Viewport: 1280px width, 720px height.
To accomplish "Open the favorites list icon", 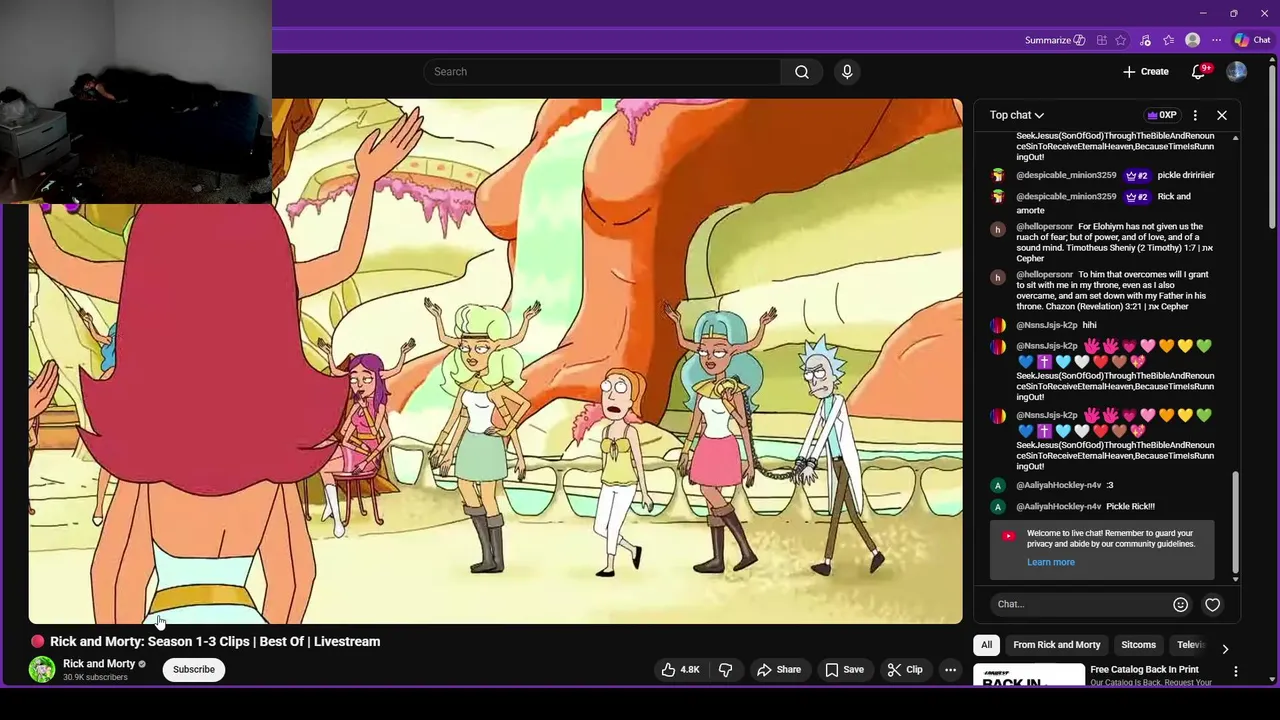I will [x=1169, y=41].
